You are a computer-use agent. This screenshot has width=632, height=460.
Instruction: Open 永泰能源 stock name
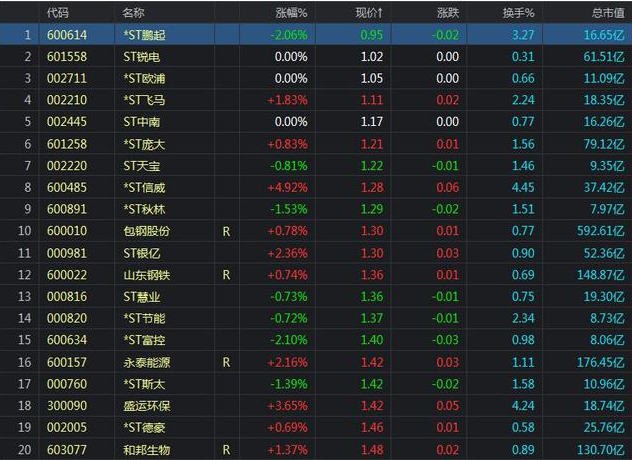[x=147, y=362]
